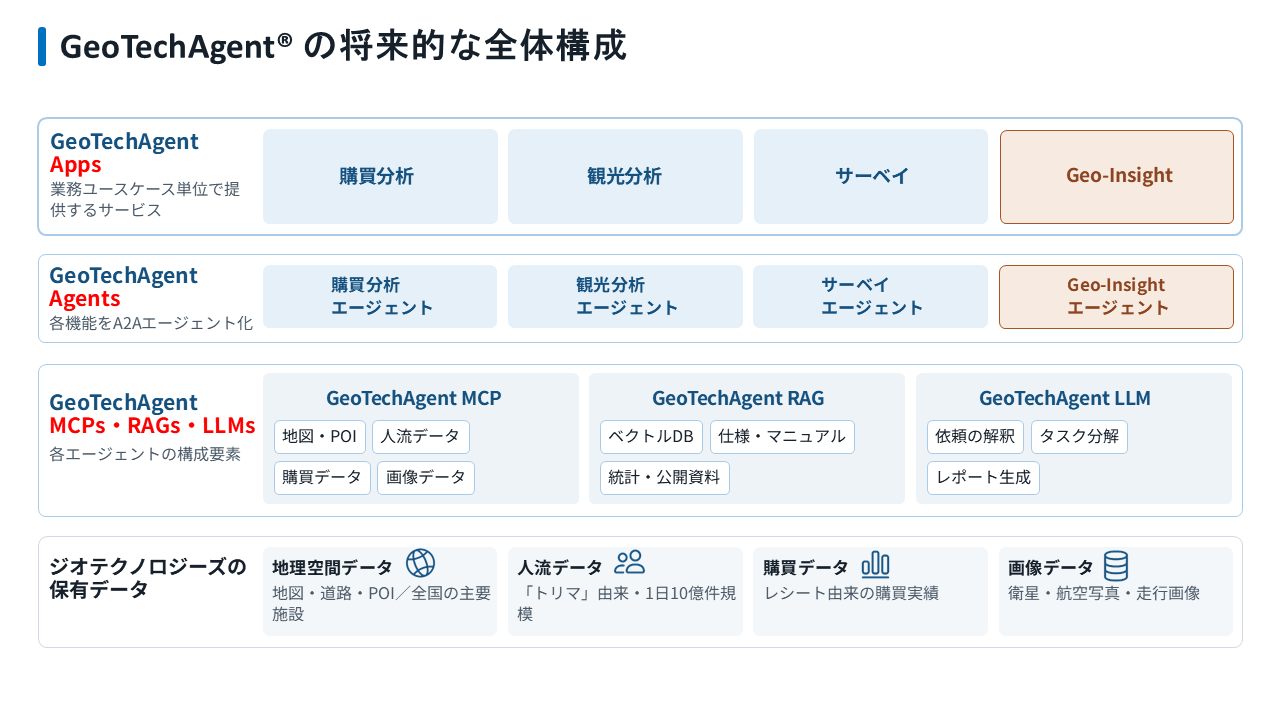Click the text 衛星・航空写真・走行画像

(1104, 593)
